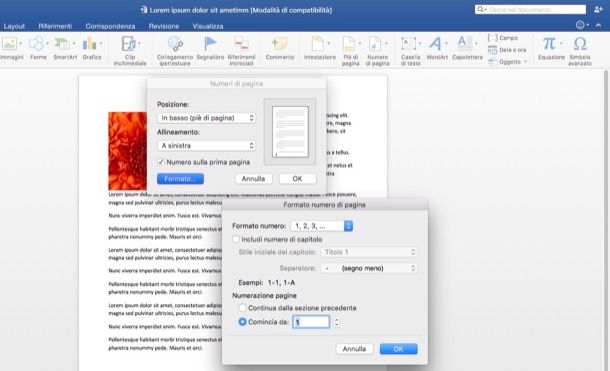Open the Posizione dropdown
Image resolution: width=610 pixels, height=371 pixels.
click(x=207, y=117)
